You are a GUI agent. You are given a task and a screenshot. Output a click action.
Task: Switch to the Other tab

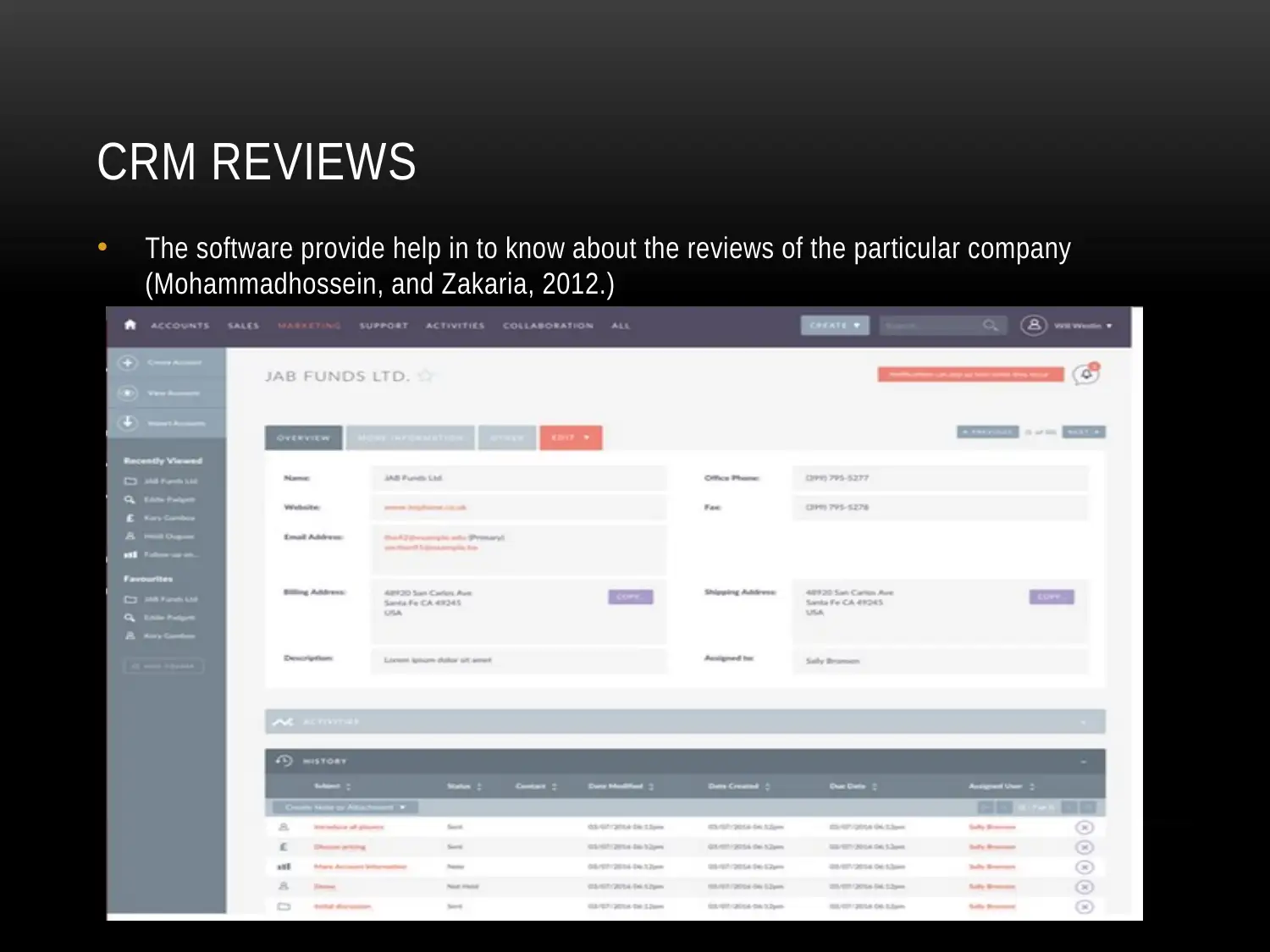[x=507, y=437]
